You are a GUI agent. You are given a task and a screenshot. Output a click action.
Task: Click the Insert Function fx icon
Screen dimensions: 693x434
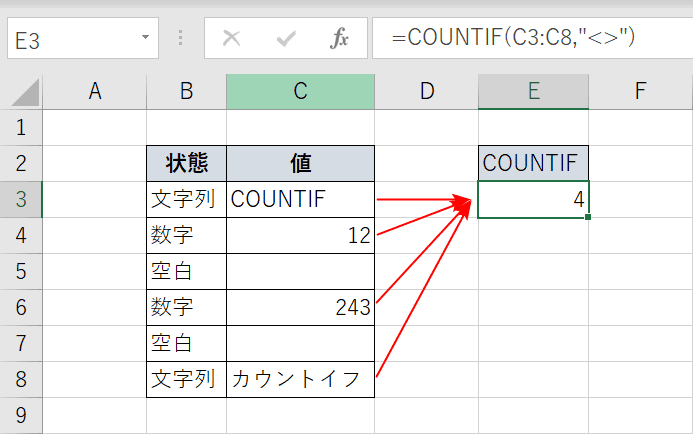[x=339, y=38]
